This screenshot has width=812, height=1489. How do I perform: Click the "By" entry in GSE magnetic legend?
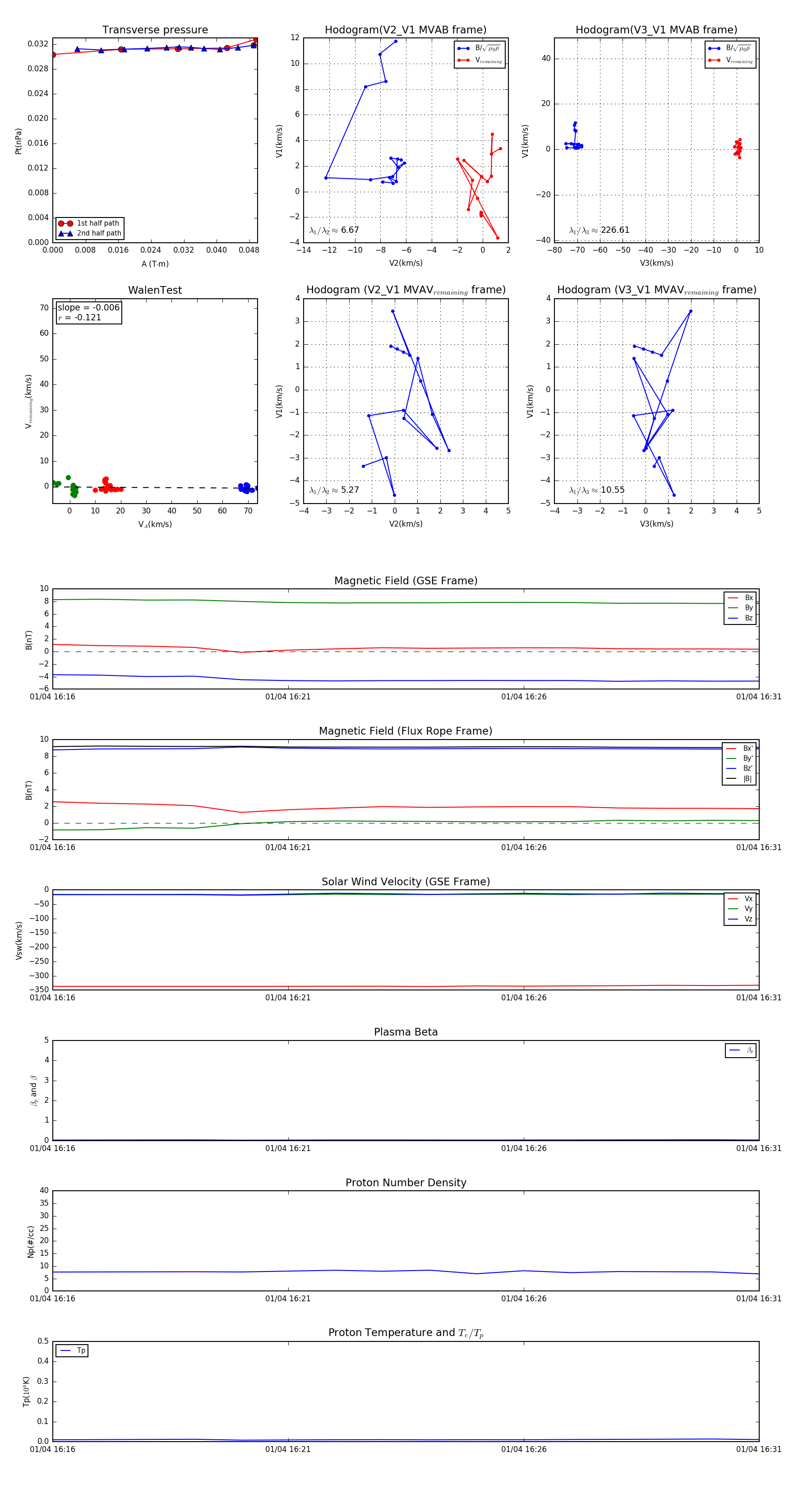click(x=740, y=607)
